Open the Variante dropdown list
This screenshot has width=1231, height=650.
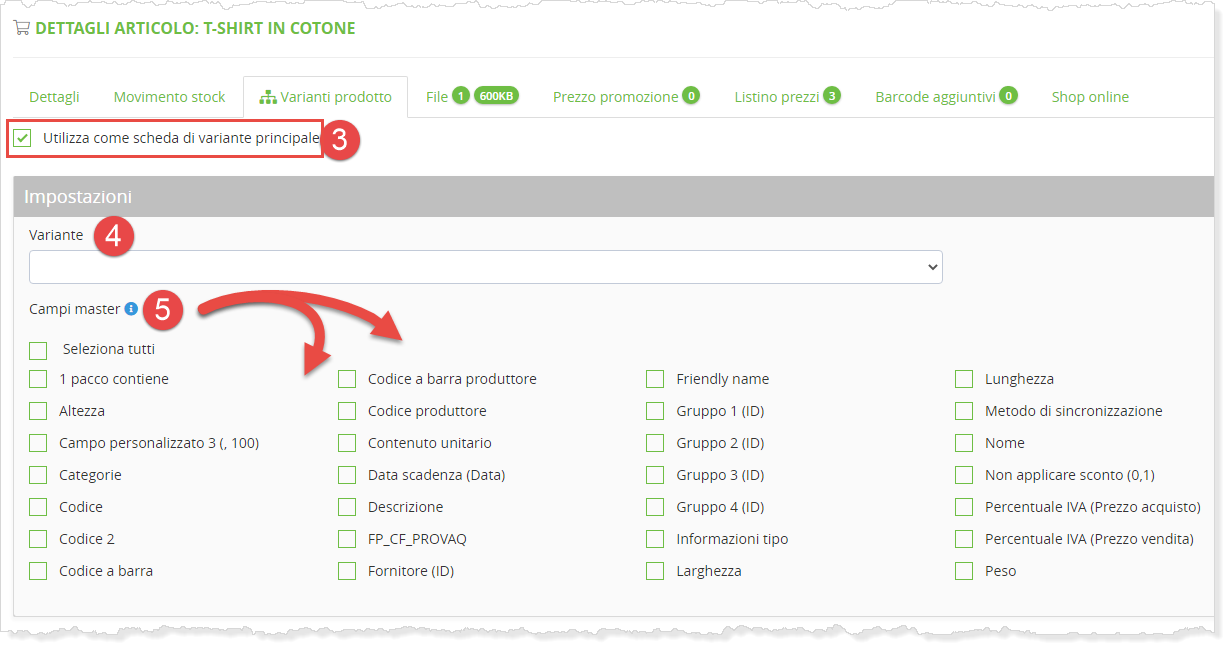(x=486, y=267)
